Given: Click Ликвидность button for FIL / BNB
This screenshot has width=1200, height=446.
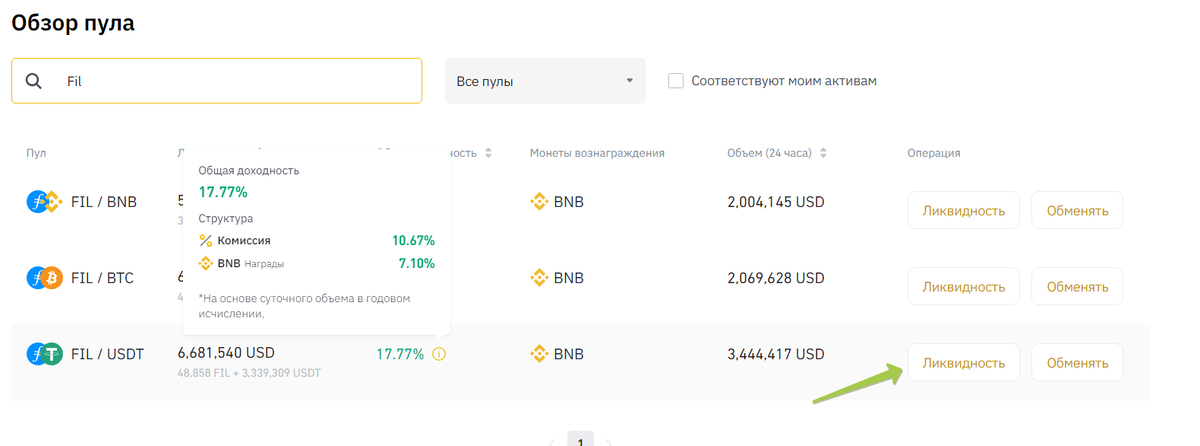Looking at the screenshot, I should (x=963, y=210).
